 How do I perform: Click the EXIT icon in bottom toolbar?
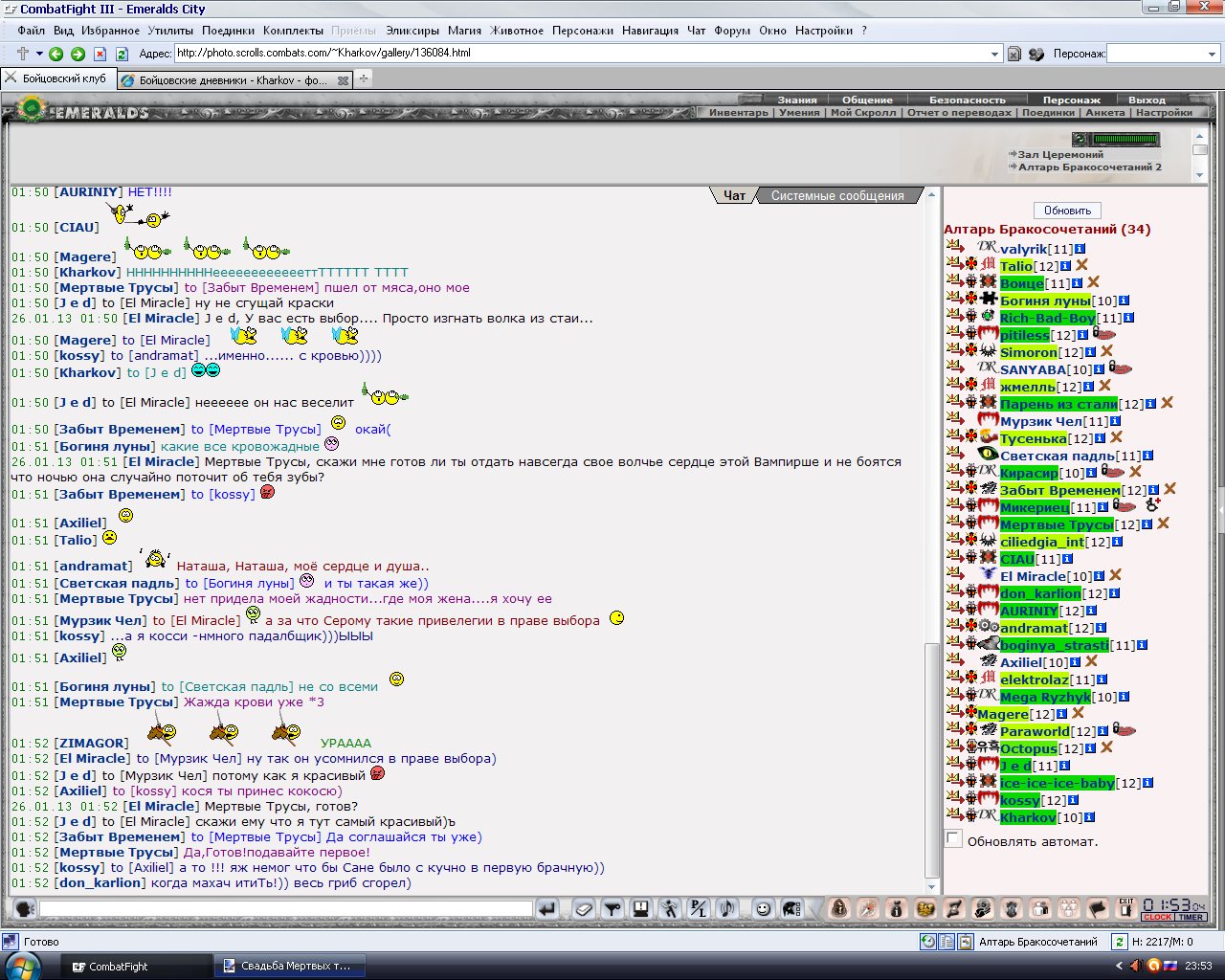click(x=1125, y=907)
